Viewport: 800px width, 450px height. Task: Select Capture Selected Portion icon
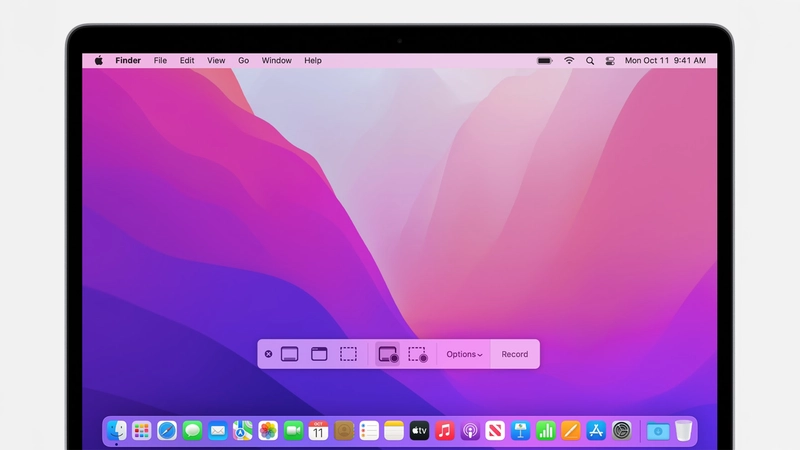click(348, 354)
